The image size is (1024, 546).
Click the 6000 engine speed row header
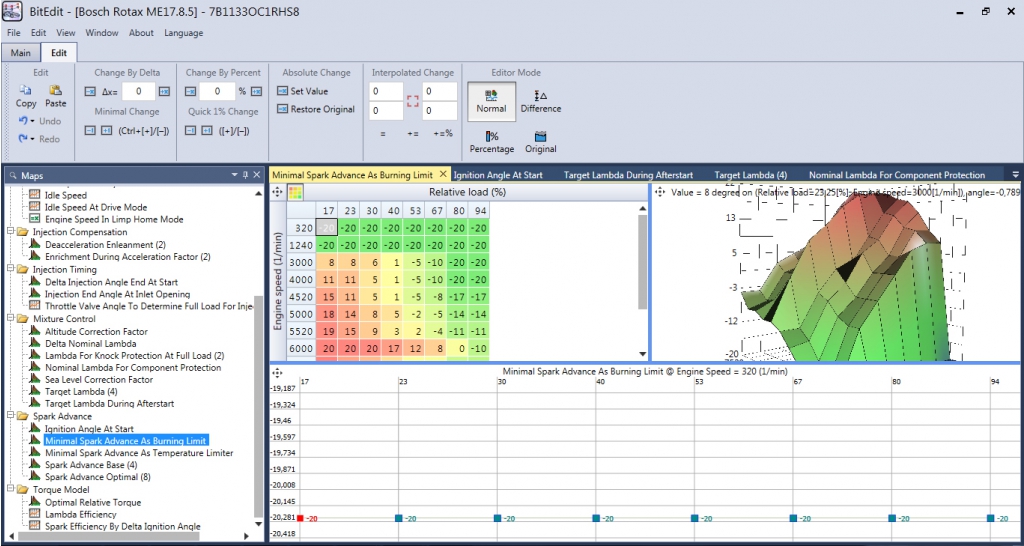(x=300, y=349)
